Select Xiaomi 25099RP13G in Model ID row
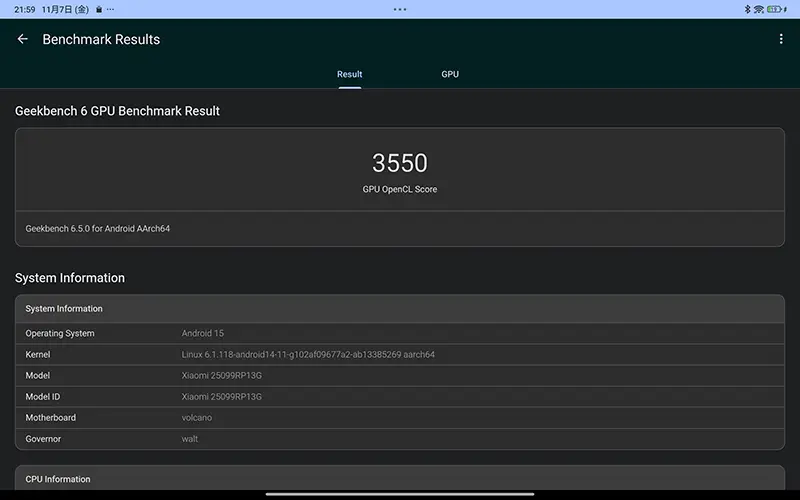This screenshot has width=800, height=500. coord(221,396)
